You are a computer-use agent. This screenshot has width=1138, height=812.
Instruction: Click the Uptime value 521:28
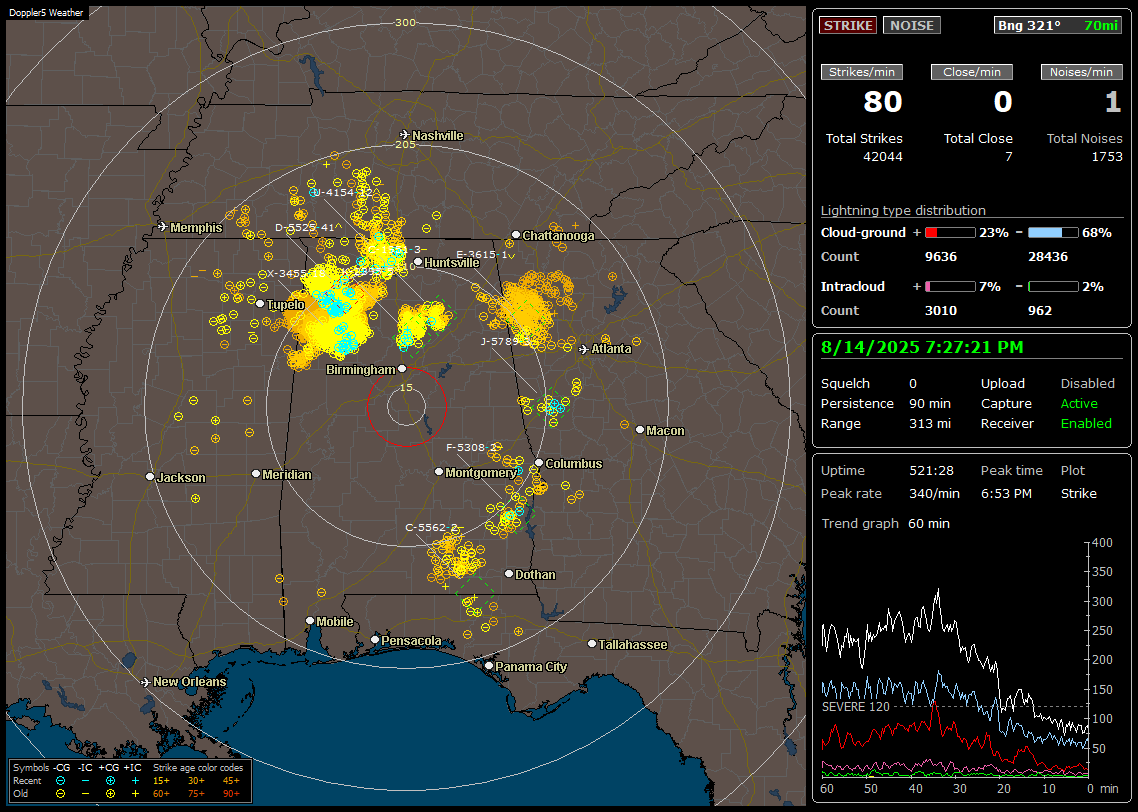pyautogui.click(x=931, y=471)
